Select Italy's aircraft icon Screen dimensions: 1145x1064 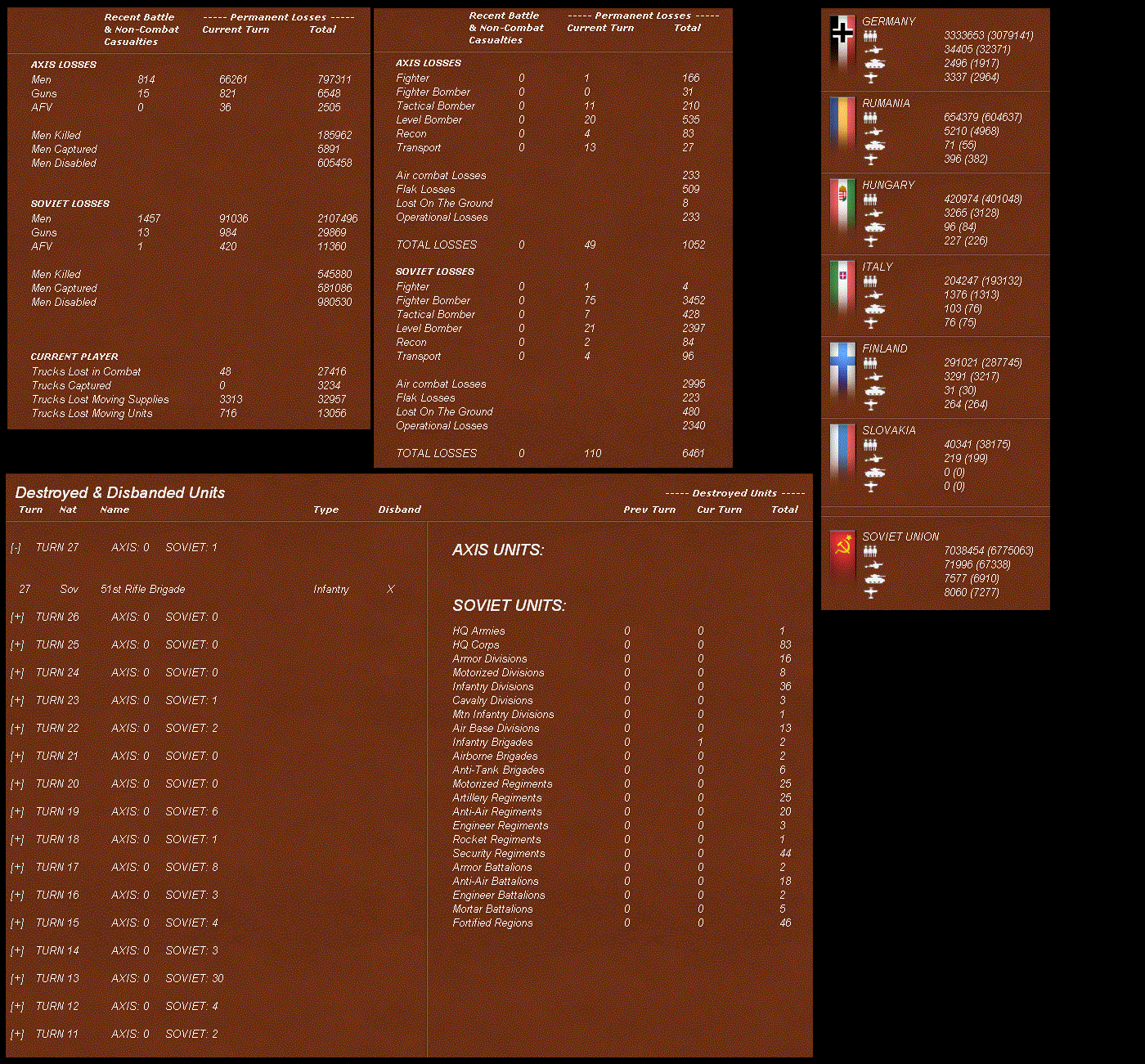[x=870, y=323]
